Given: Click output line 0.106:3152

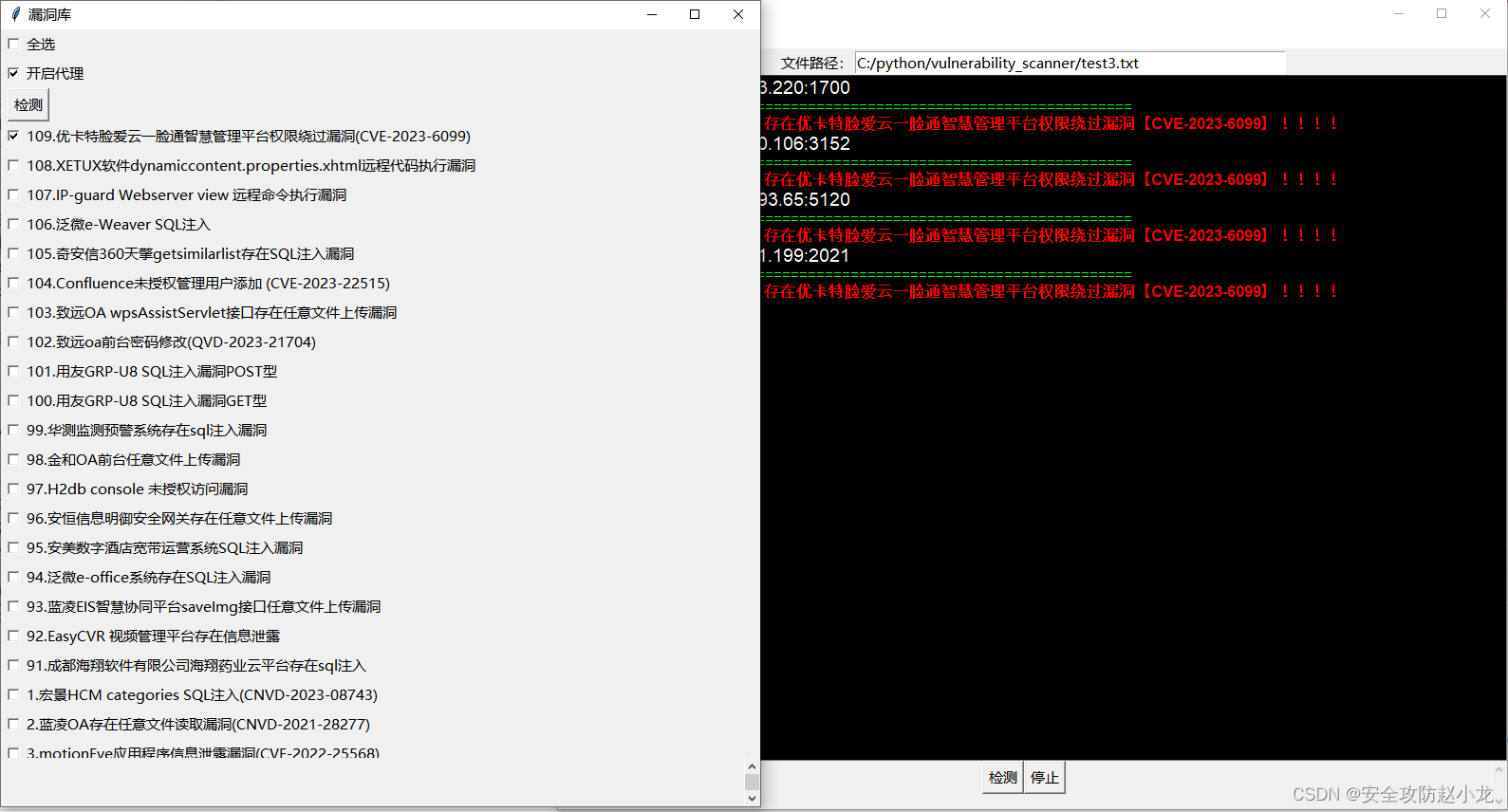Looking at the screenshot, I should (x=805, y=143).
